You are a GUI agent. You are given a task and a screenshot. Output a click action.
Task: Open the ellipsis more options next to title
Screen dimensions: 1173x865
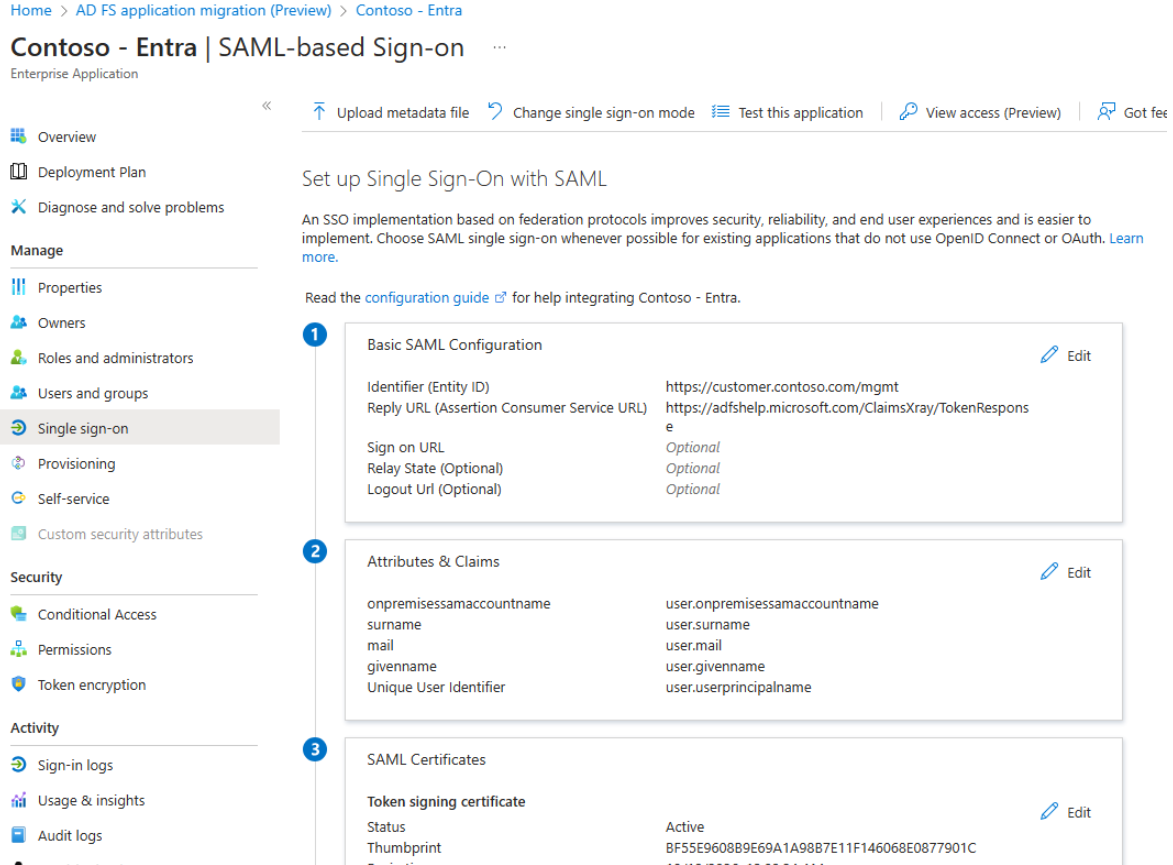tap(500, 48)
